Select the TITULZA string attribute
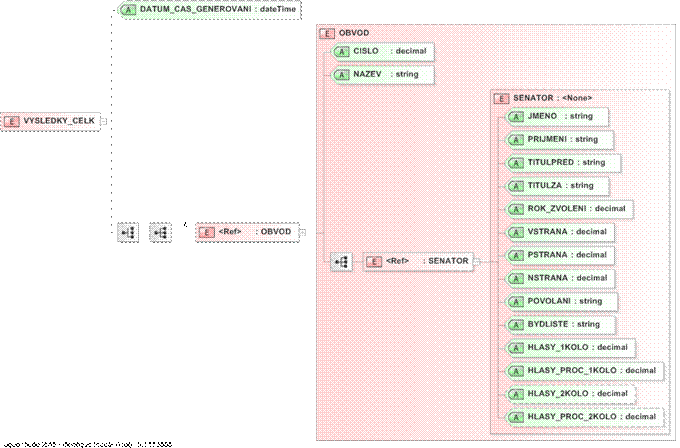Viewport: 680px width, 448px height. click(x=558, y=186)
